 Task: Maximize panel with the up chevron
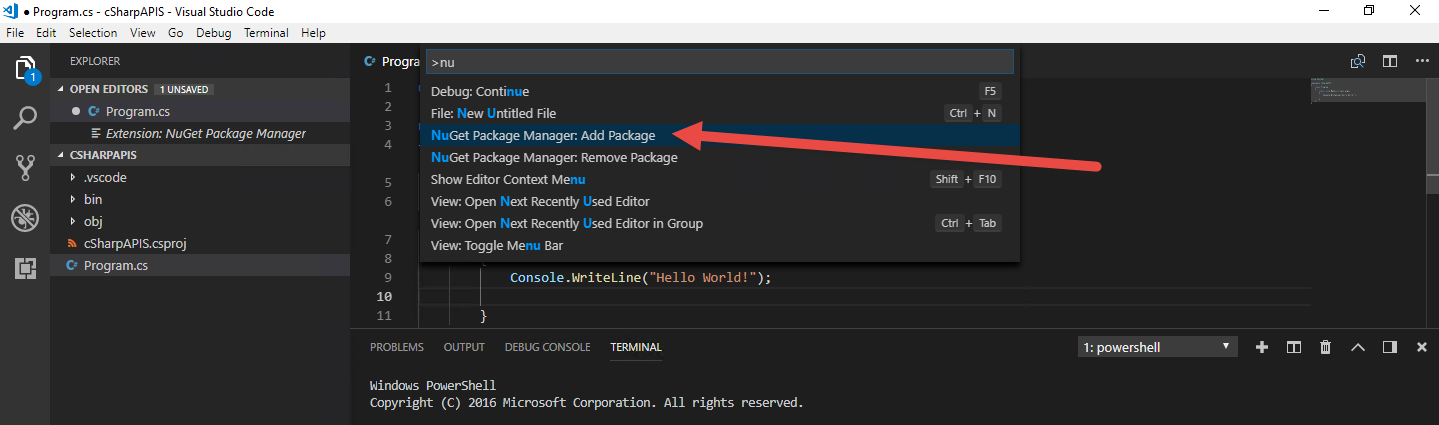click(1358, 347)
